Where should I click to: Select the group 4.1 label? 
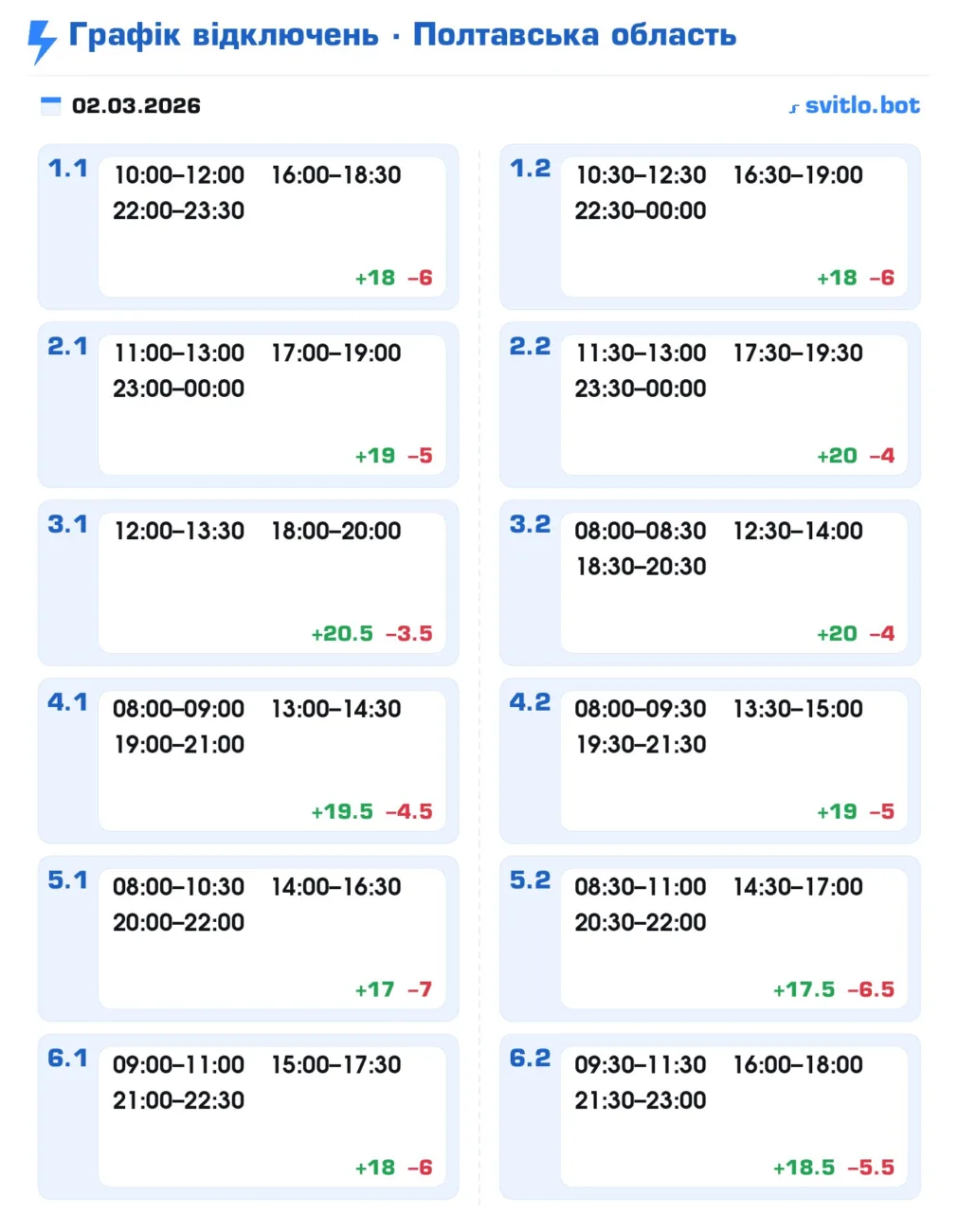coord(67,702)
